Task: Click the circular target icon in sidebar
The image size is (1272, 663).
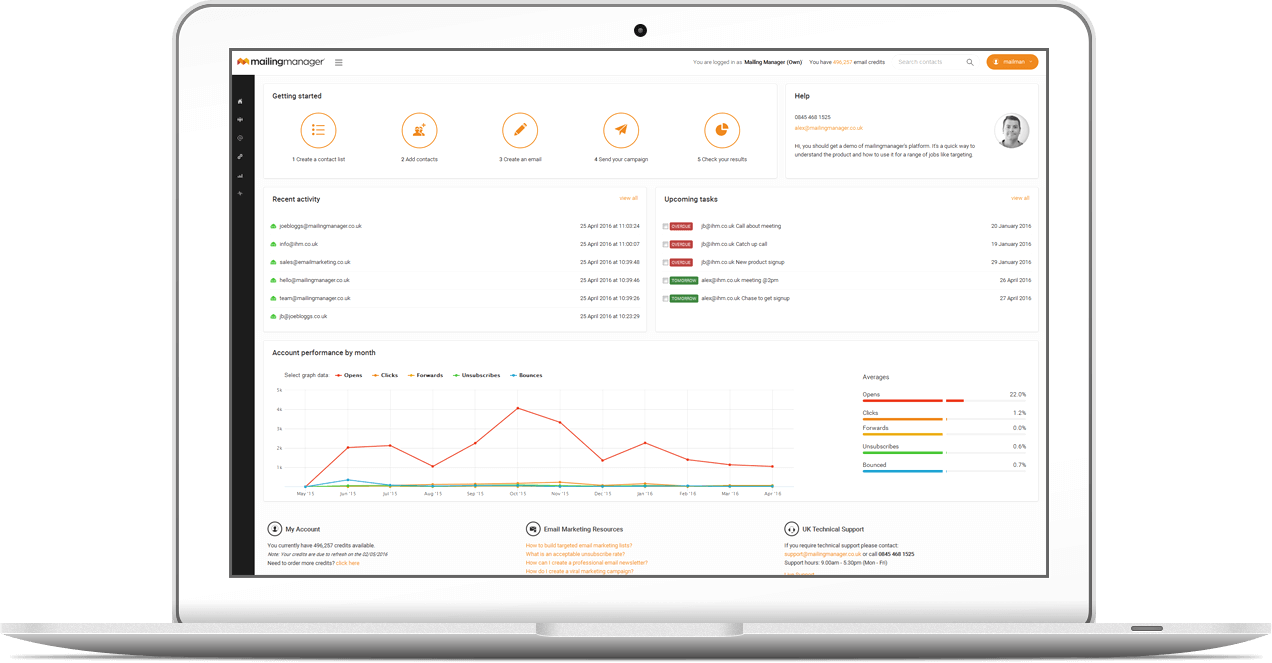Action: 240,138
